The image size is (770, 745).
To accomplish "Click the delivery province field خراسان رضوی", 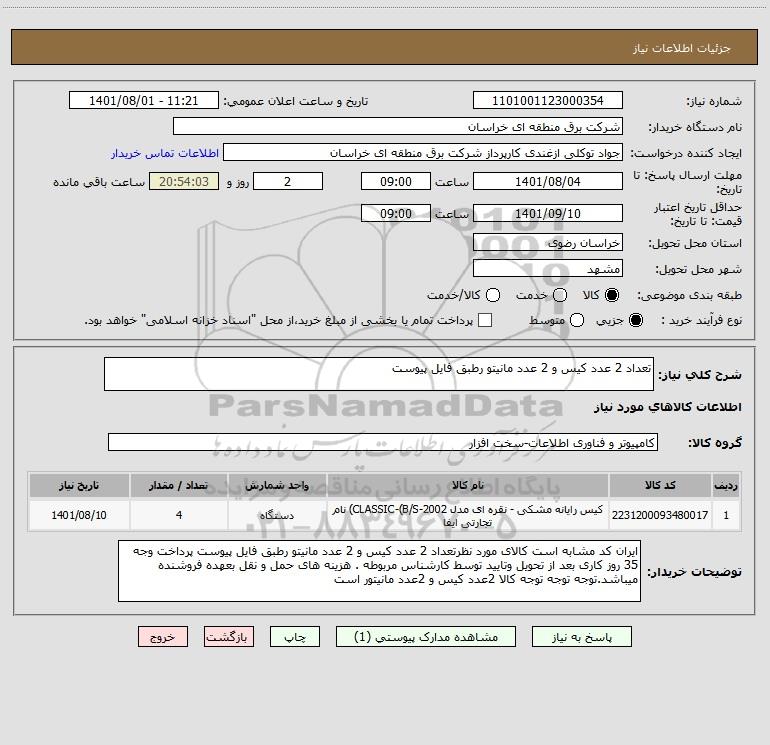I will (548, 243).
